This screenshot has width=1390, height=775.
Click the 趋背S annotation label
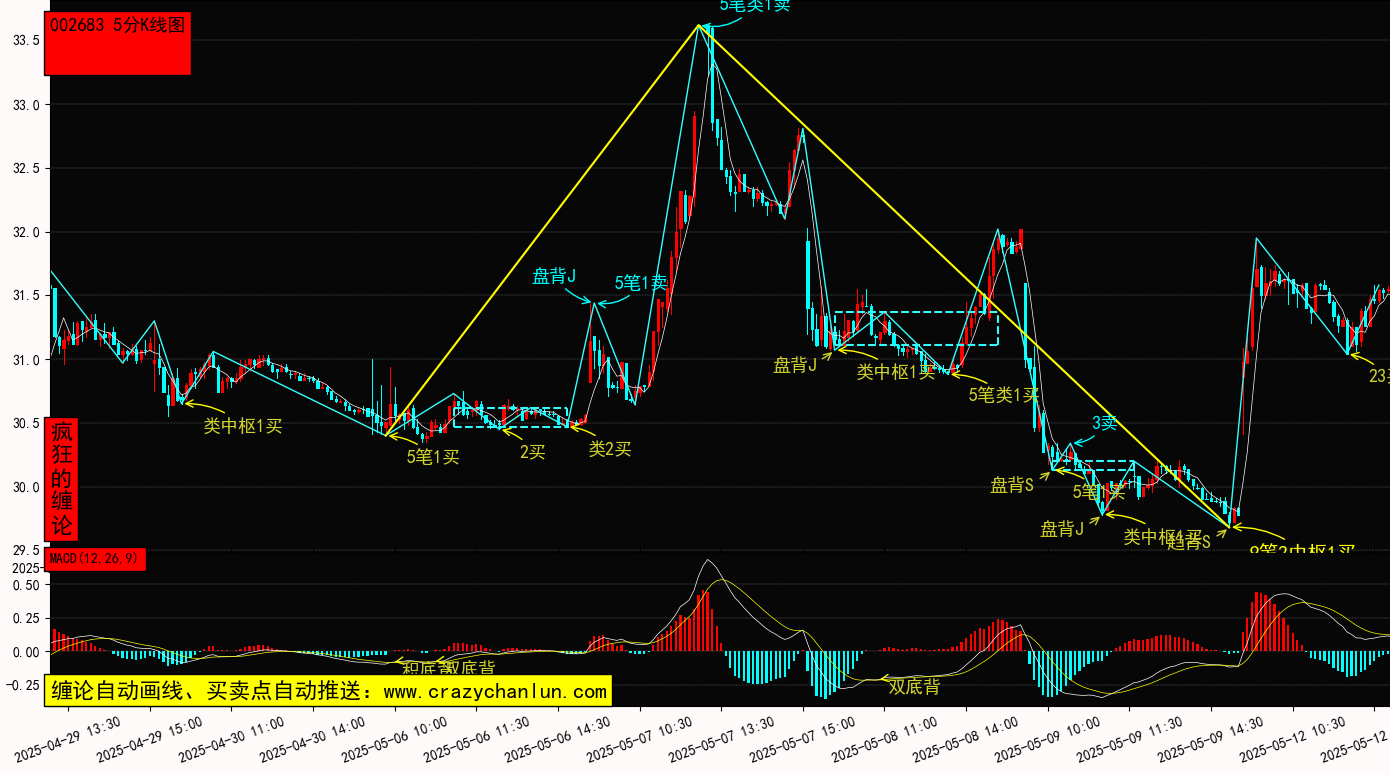point(1190,542)
